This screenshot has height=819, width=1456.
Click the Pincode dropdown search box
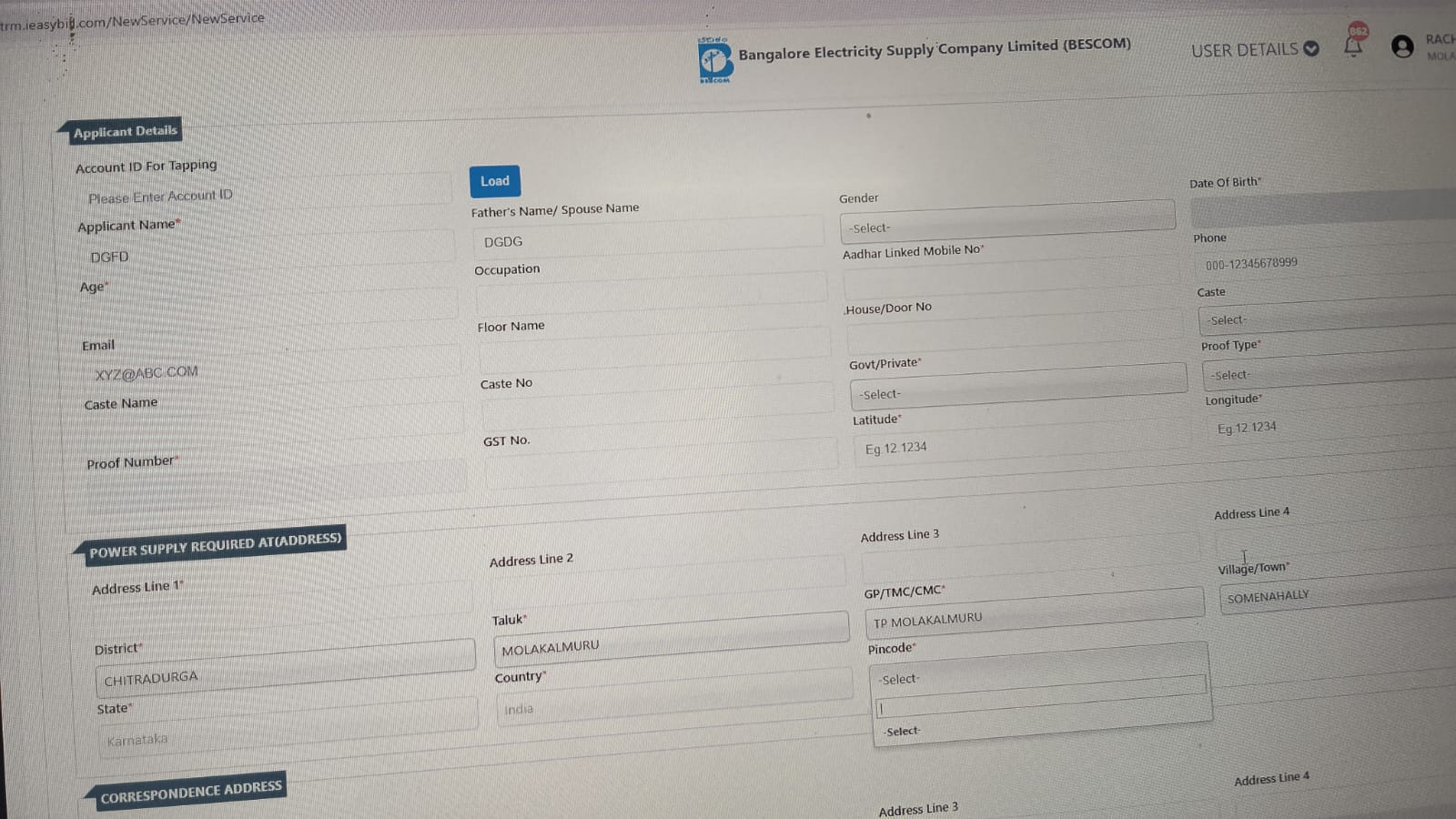1041,697
